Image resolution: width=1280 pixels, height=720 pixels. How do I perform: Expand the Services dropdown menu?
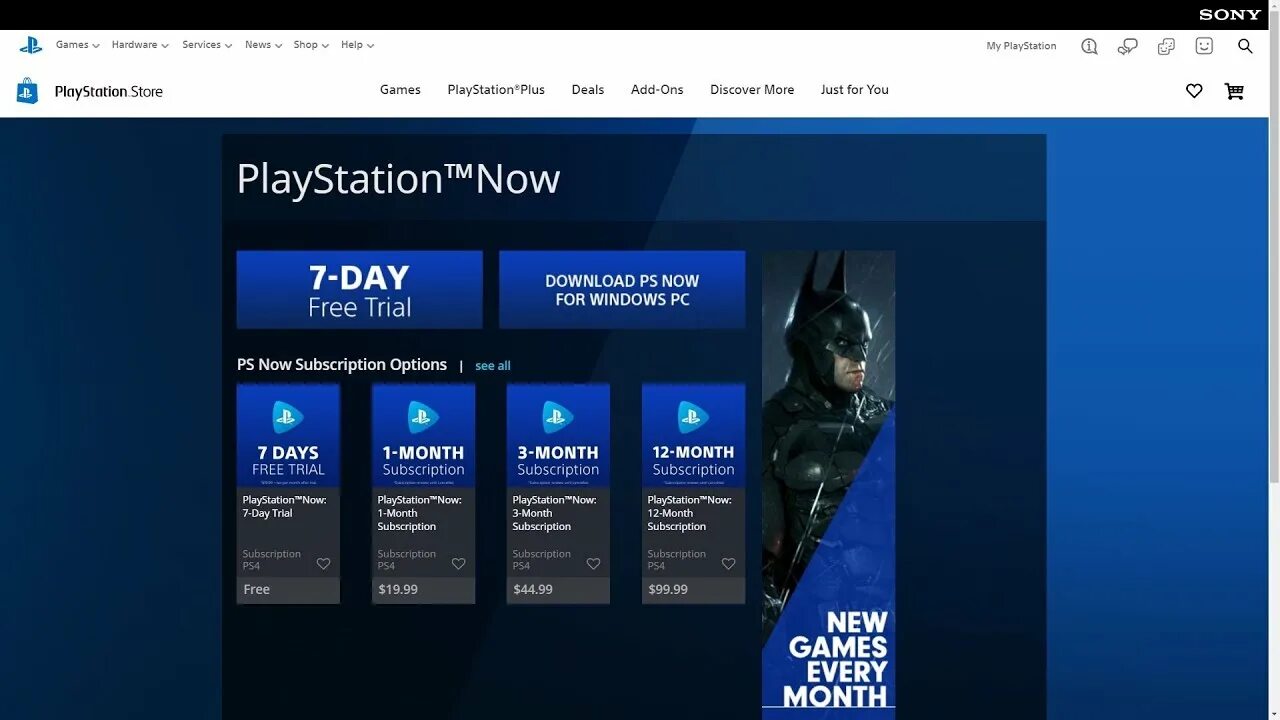207,45
